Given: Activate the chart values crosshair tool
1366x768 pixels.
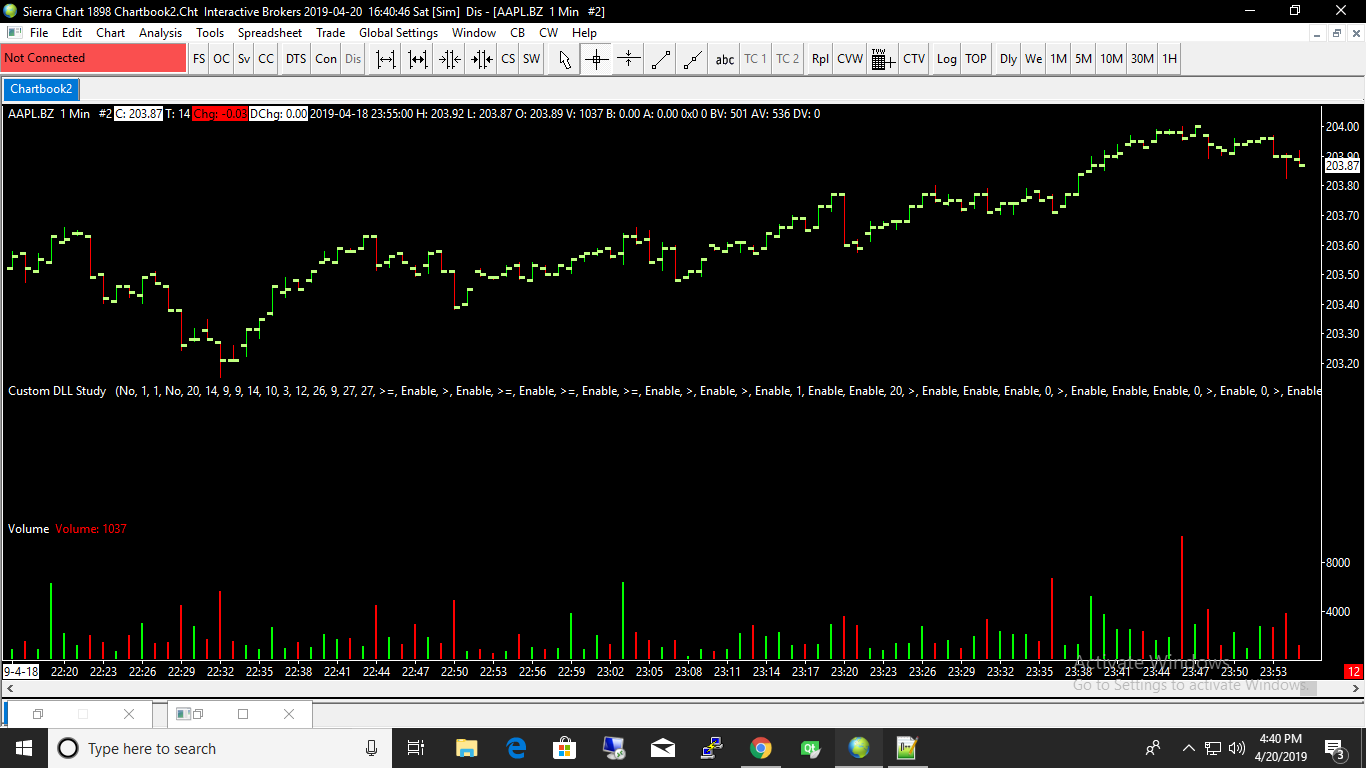Looking at the screenshot, I should click(597, 59).
